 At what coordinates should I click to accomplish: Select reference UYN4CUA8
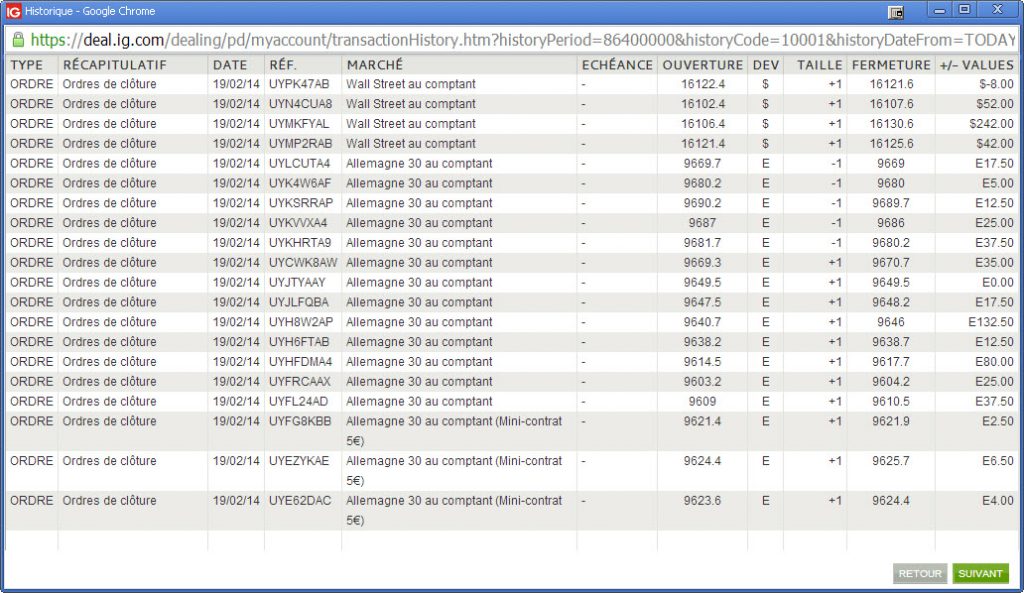(x=300, y=104)
